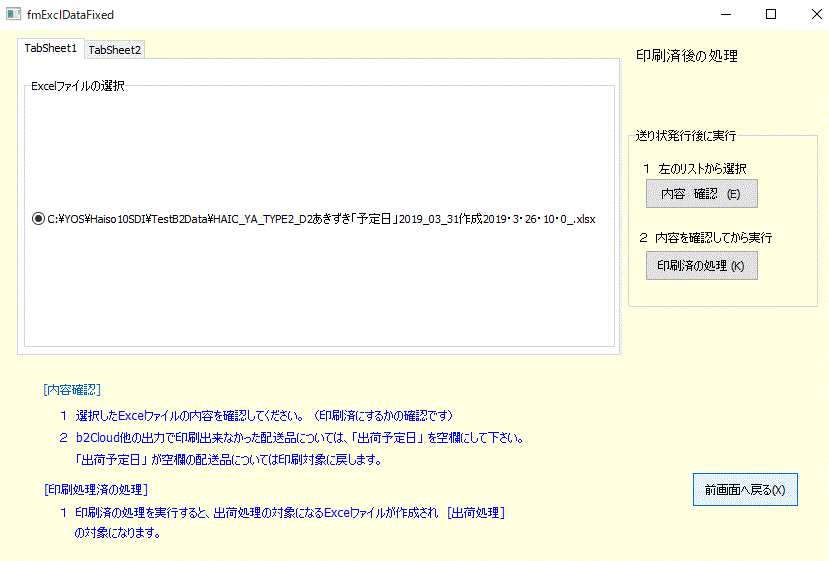The image size is (829, 561).
Task: Click the [印刷処理済の処理] blue heading
Action: point(96,490)
